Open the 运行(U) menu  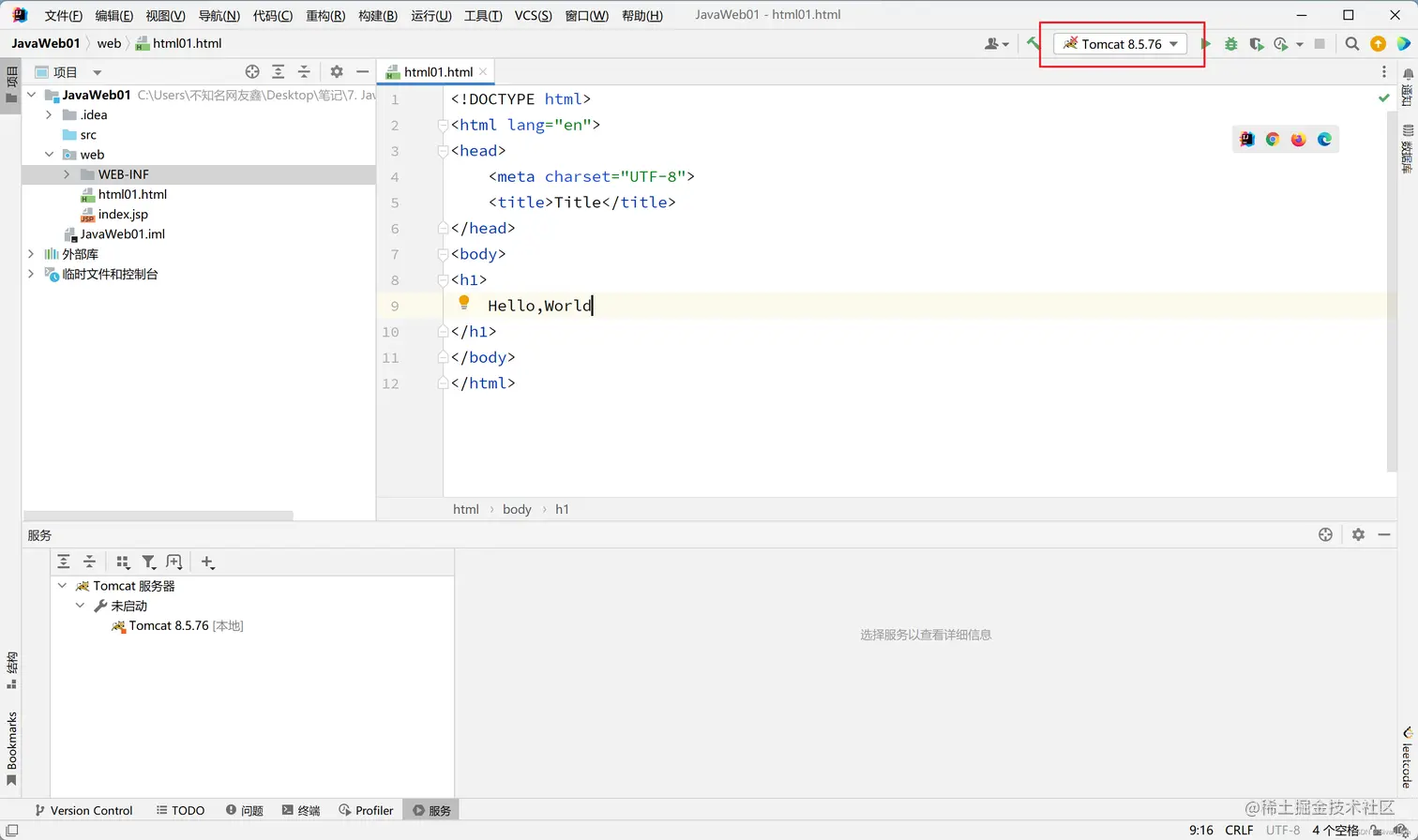pos(431,15)
